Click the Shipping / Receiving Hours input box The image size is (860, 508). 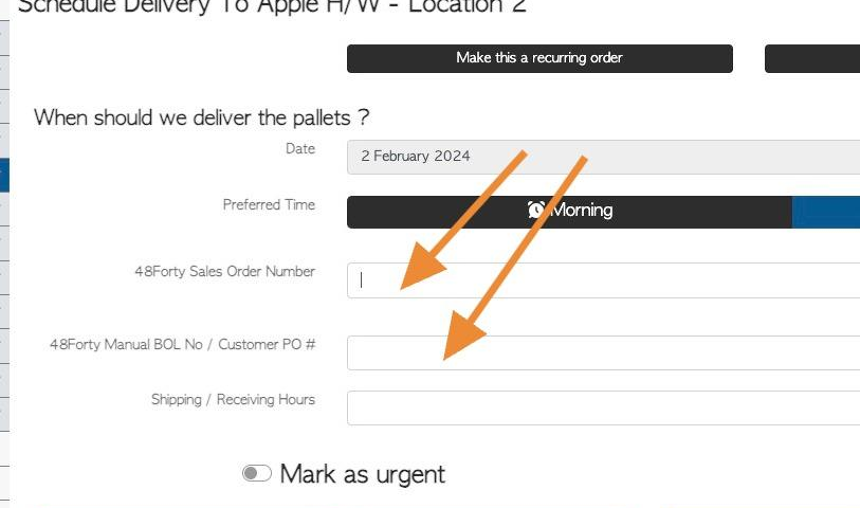coord(603,408)
